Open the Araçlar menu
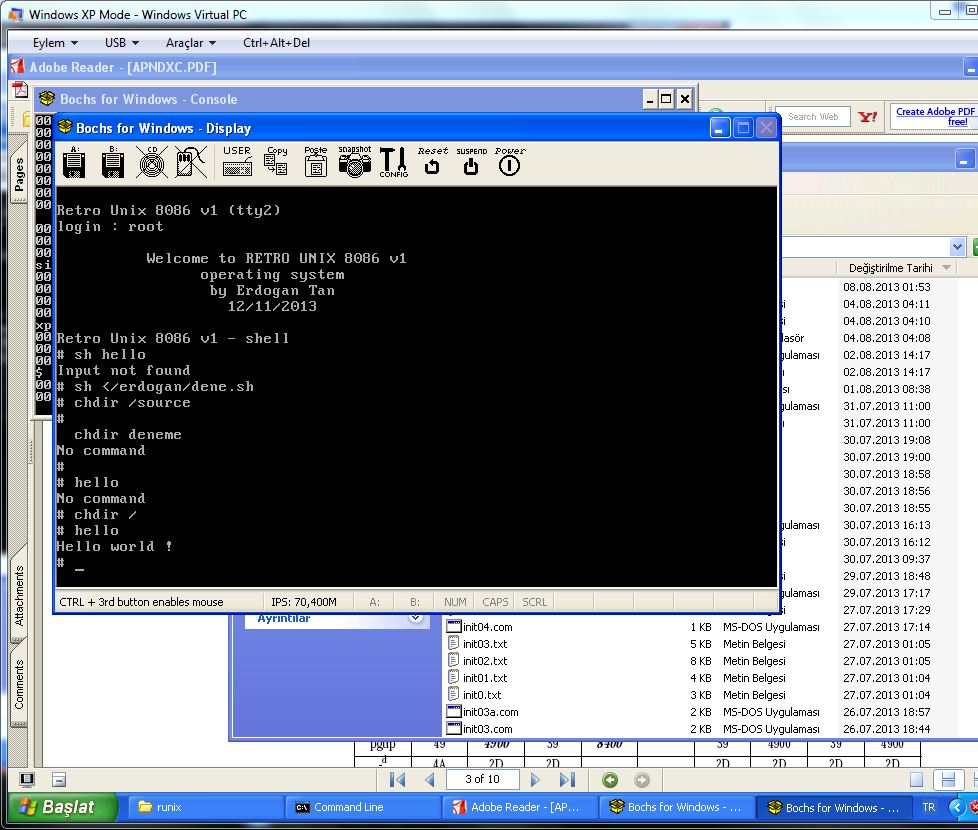This screenshot has width=978, height=830. (190, 43)
